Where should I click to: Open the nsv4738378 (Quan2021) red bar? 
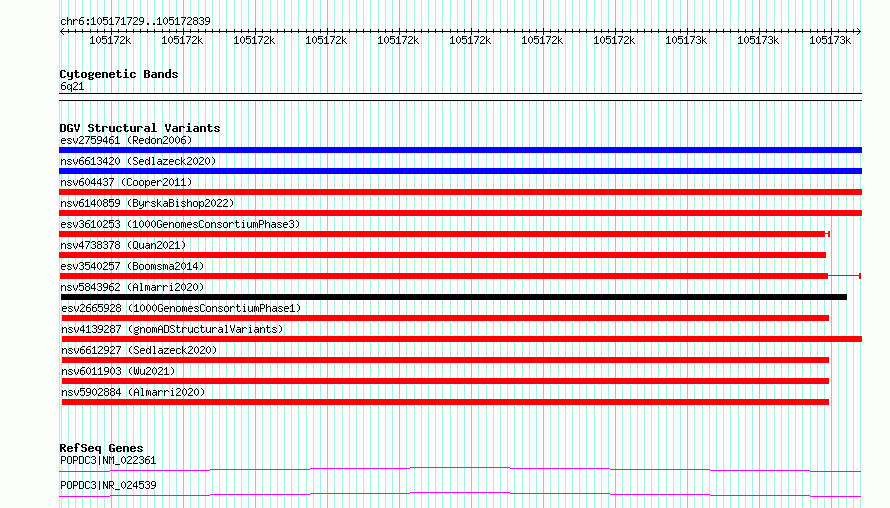pos(443,255)
